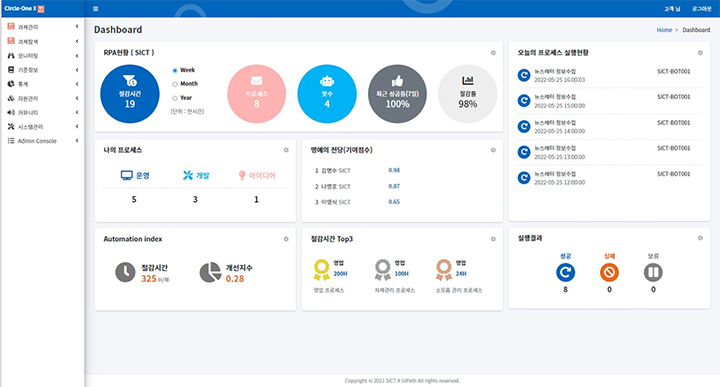This screenshot has width=720, height=387.
Task: Click refresh icon of 16:00:03 process row
Action: coord(524,75)
